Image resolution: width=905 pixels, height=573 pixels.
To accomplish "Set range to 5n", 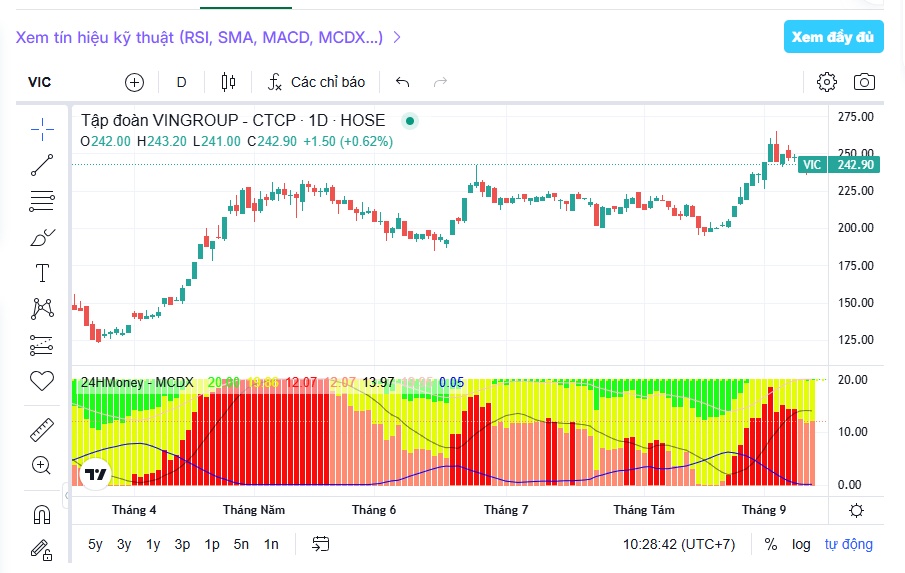I will click(241, 544).
